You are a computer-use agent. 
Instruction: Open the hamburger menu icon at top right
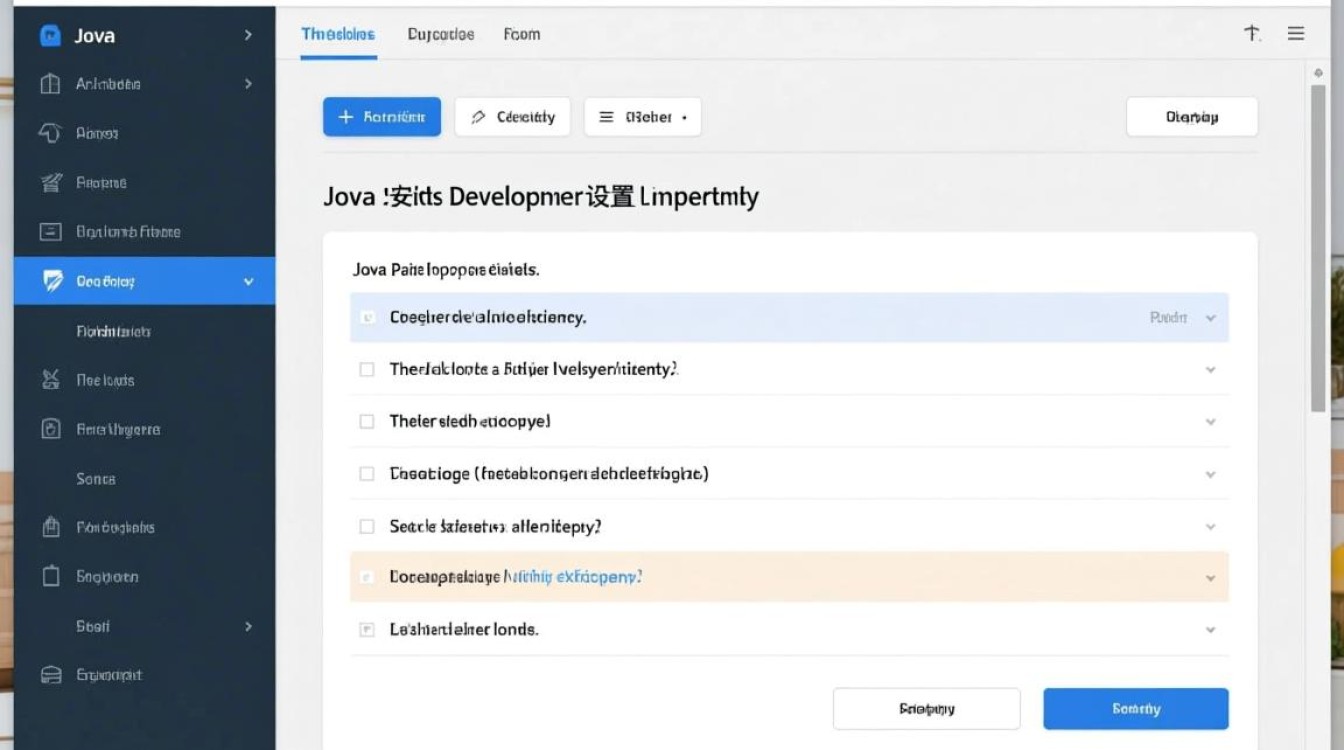click(1296, 34)
